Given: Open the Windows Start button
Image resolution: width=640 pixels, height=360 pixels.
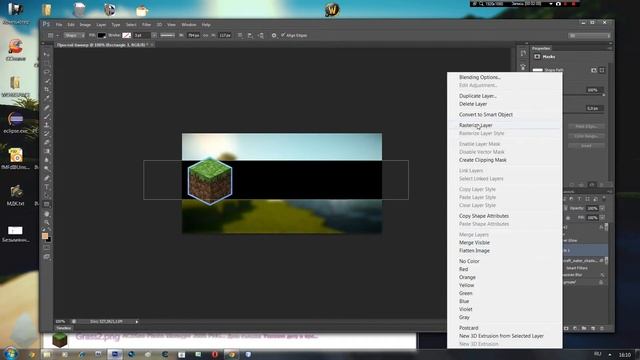Looking at the screenshot, I should click(x=10, y=353).
